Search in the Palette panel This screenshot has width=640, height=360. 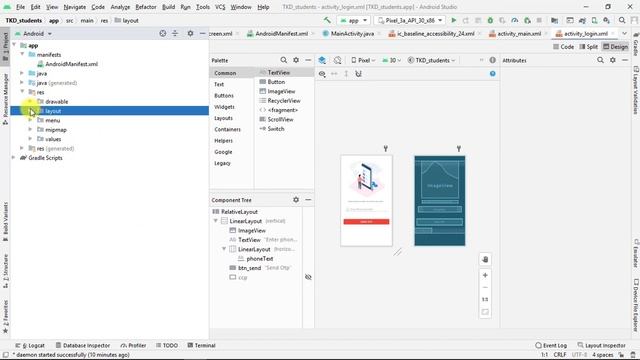[x=284, y=60]
